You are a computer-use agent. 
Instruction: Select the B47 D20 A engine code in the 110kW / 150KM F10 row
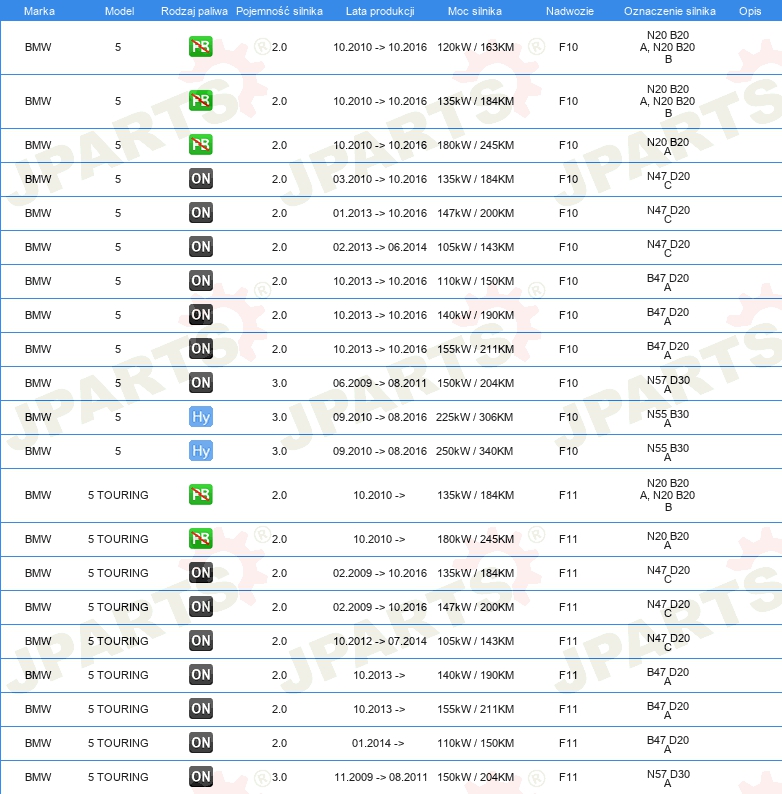click(x=668, y=282)
